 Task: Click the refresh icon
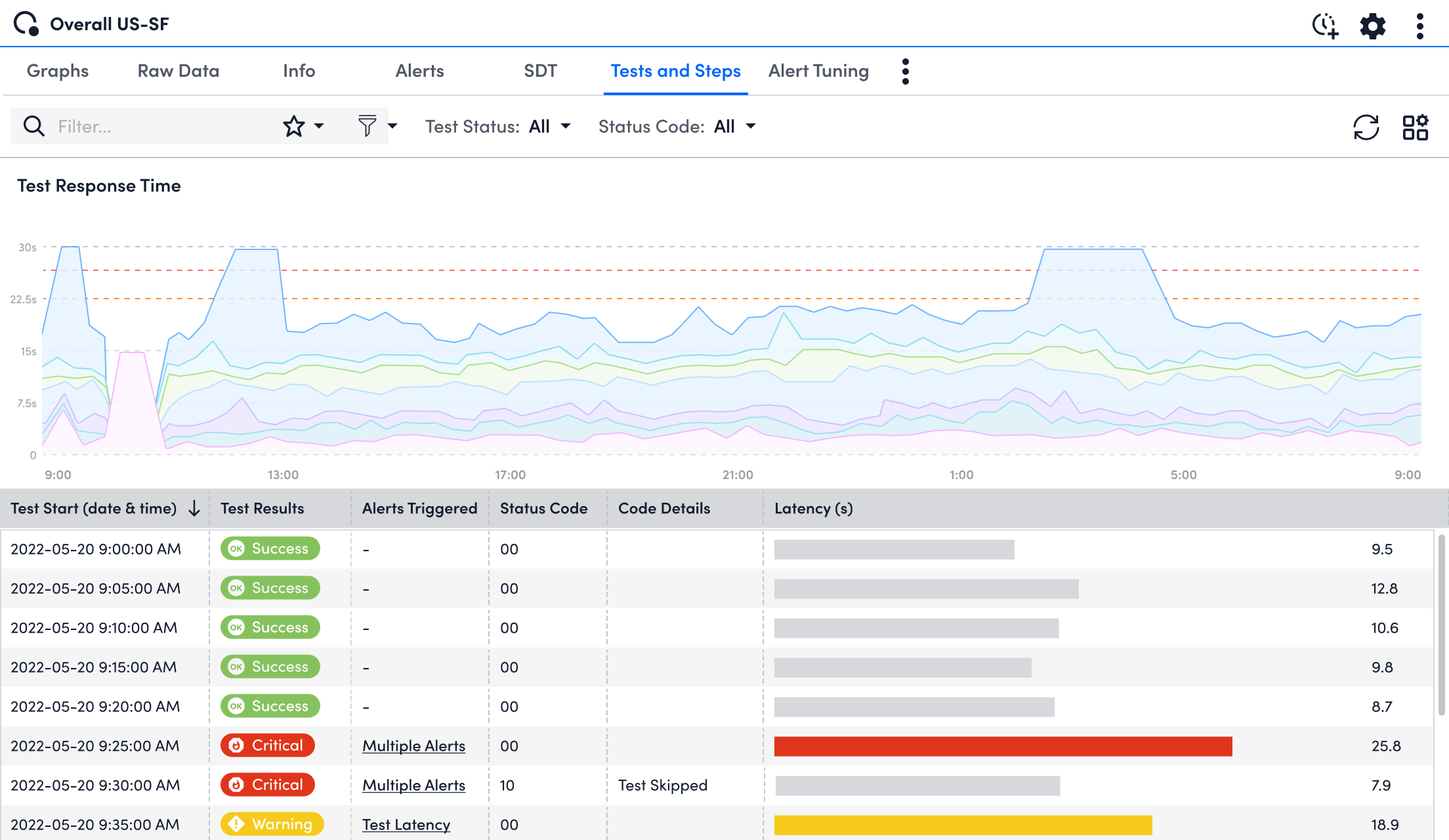pos(1366,127)
